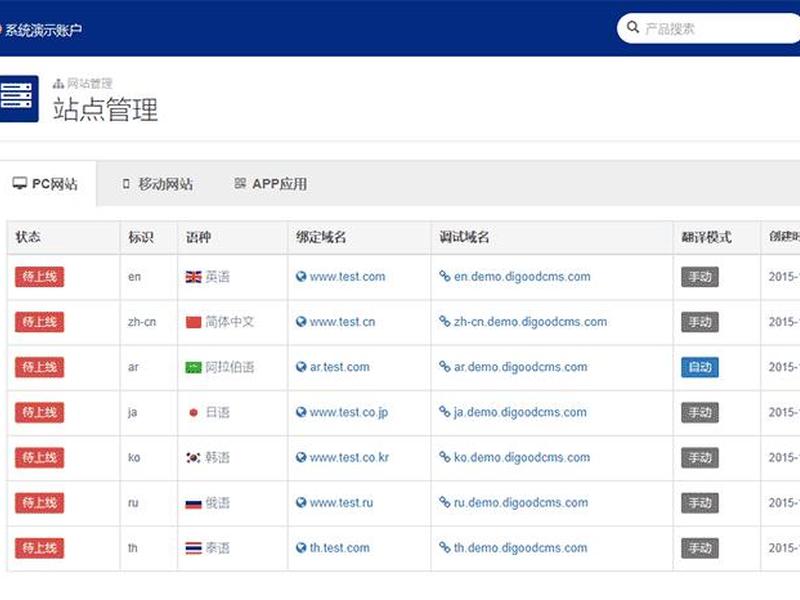Screen dimensions: 800x600
Task: Click the Arabic flag icon for 阿拉伯语
Action: [x=193, y=367]
